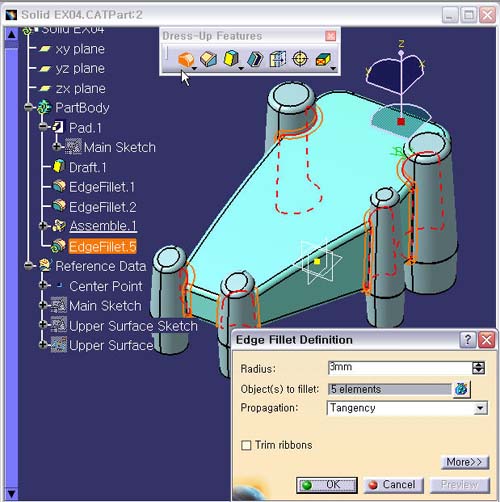This screenshot has width=500, height=502.
Task: Select the Thread/Tap tool icon
Action: point(300,59)
